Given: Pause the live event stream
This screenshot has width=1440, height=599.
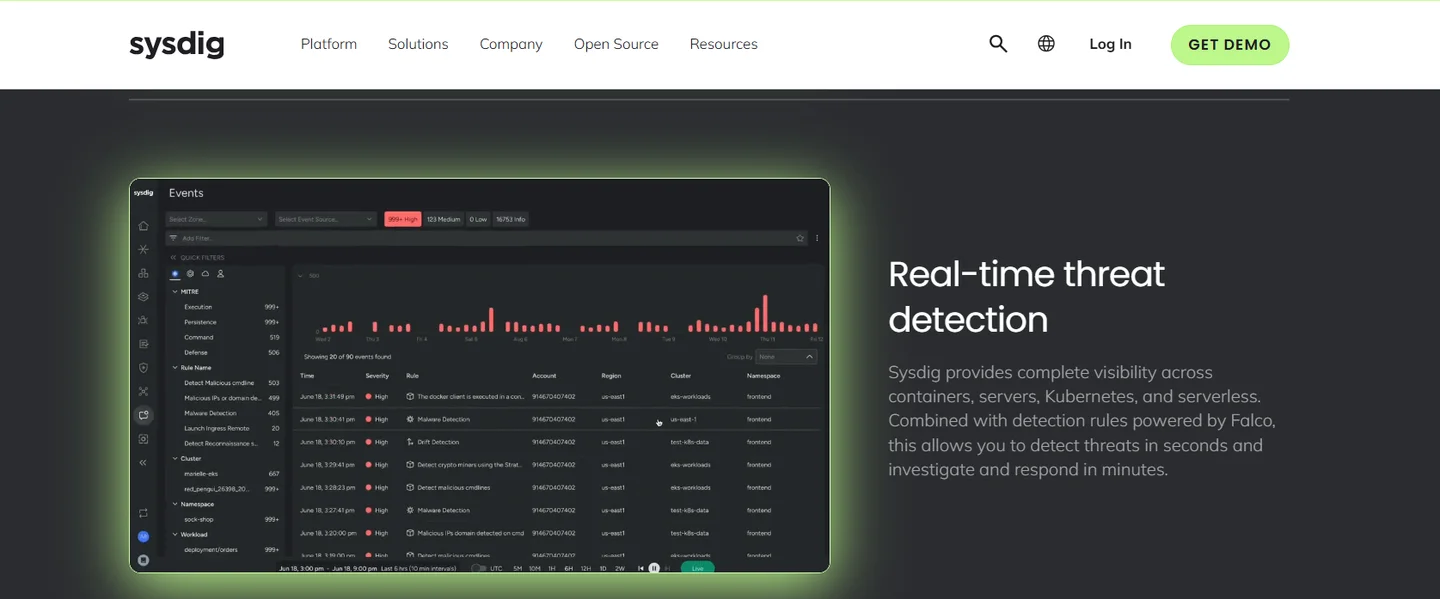Looking at the screenshot, I should (654, 568).
